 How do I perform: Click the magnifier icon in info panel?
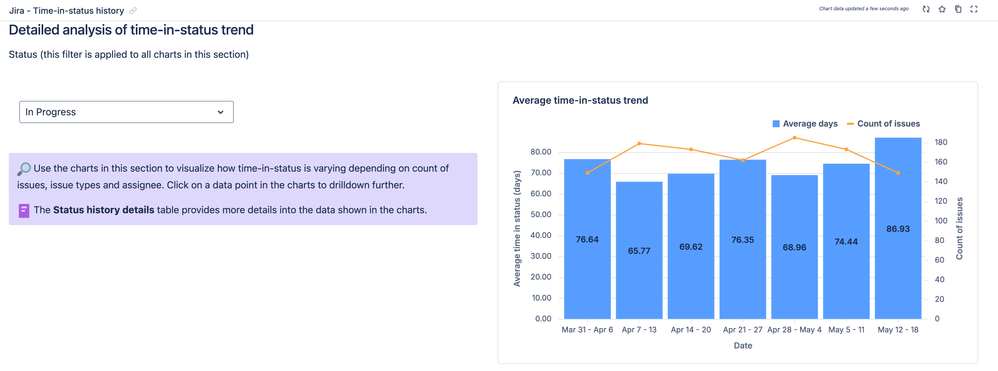coord(24,169)
